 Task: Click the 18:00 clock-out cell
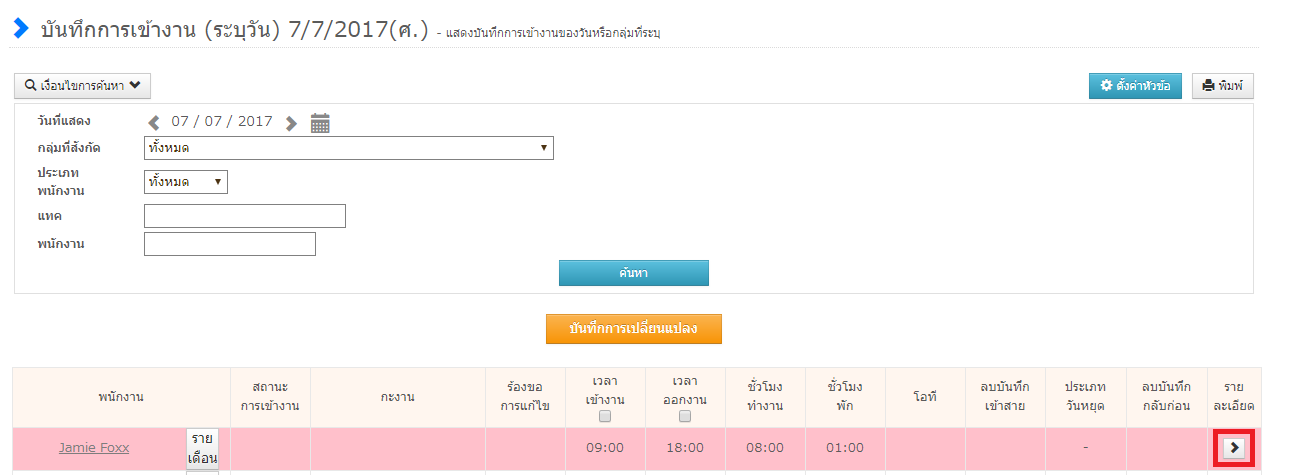685,448
